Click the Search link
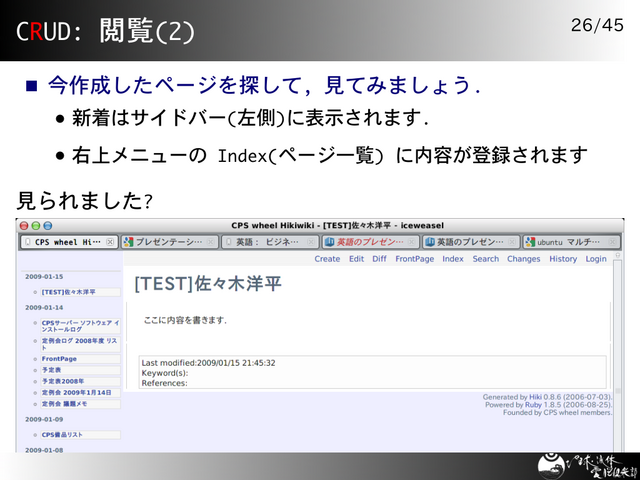The width and height of the screenshot is (640, 480). point(485,259)
